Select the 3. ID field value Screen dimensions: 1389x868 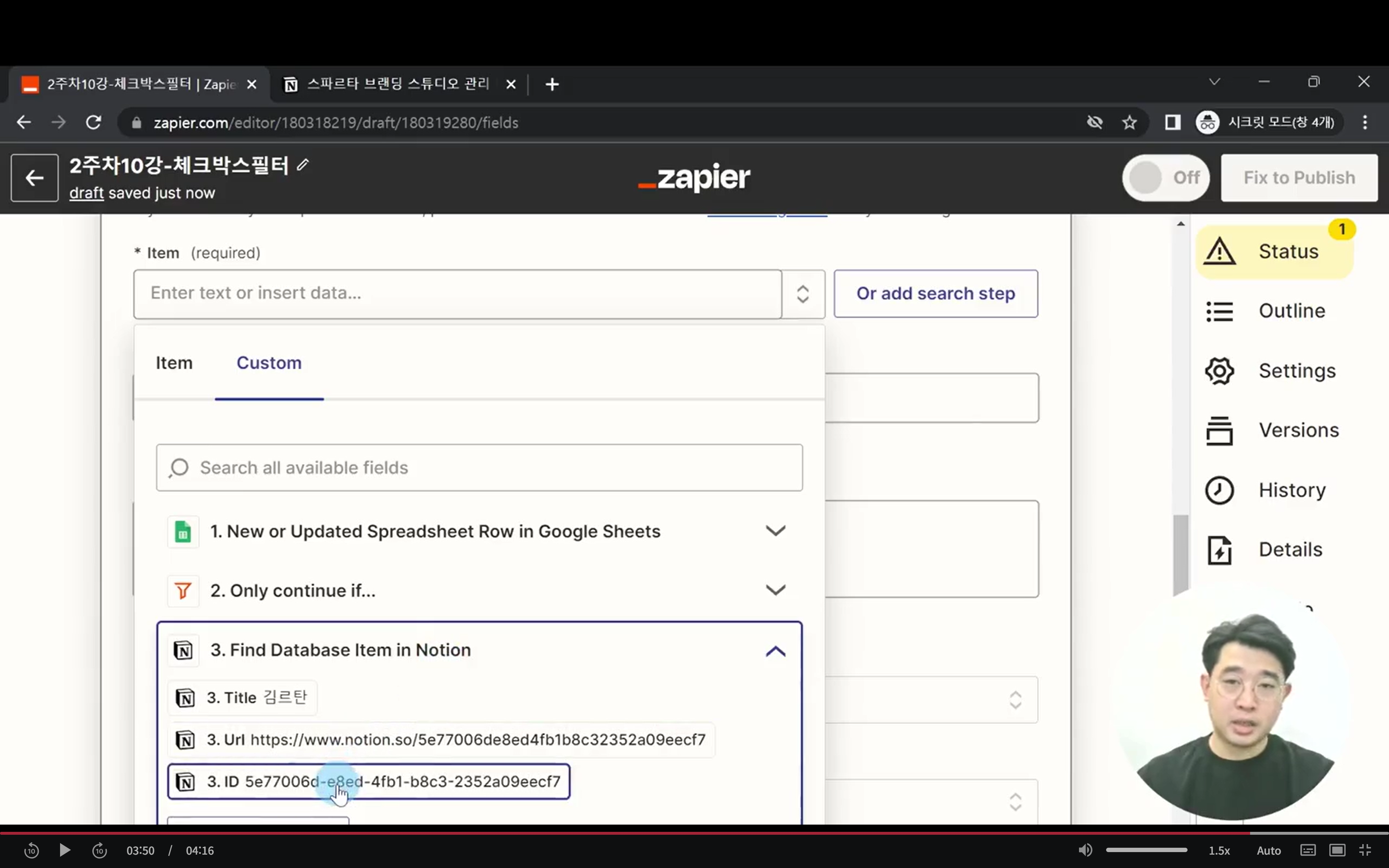tap(369, 782)
